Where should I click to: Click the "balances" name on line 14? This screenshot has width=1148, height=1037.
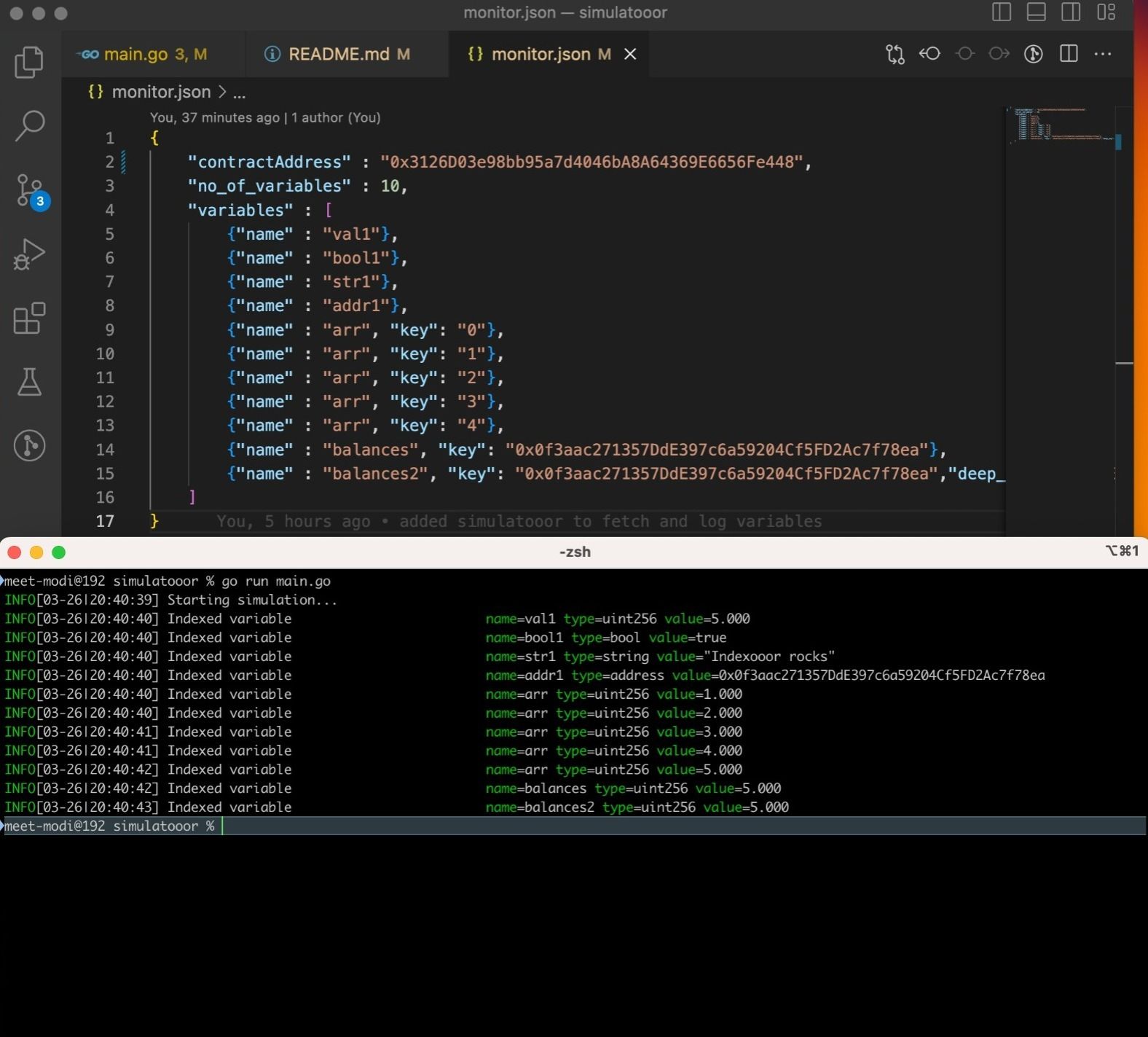371,450
